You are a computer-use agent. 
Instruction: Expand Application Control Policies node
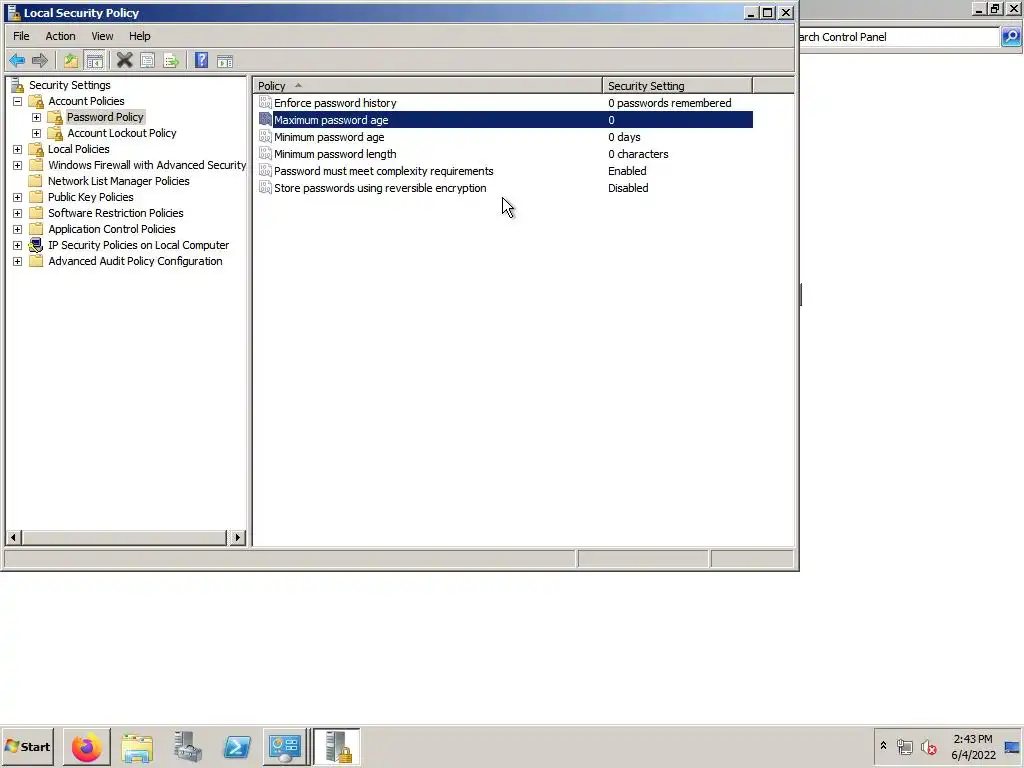pos(18,229)
